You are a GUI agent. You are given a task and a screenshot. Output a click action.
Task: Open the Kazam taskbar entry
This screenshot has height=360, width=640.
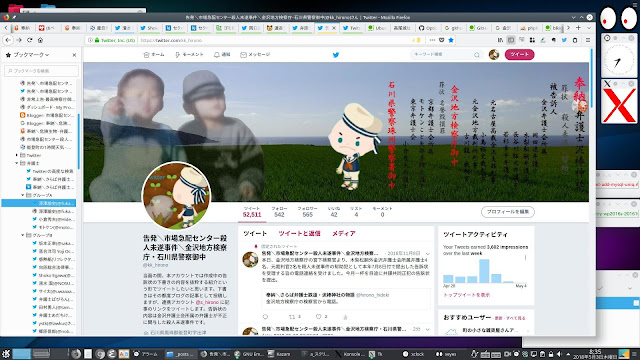(x=279, y=354)
